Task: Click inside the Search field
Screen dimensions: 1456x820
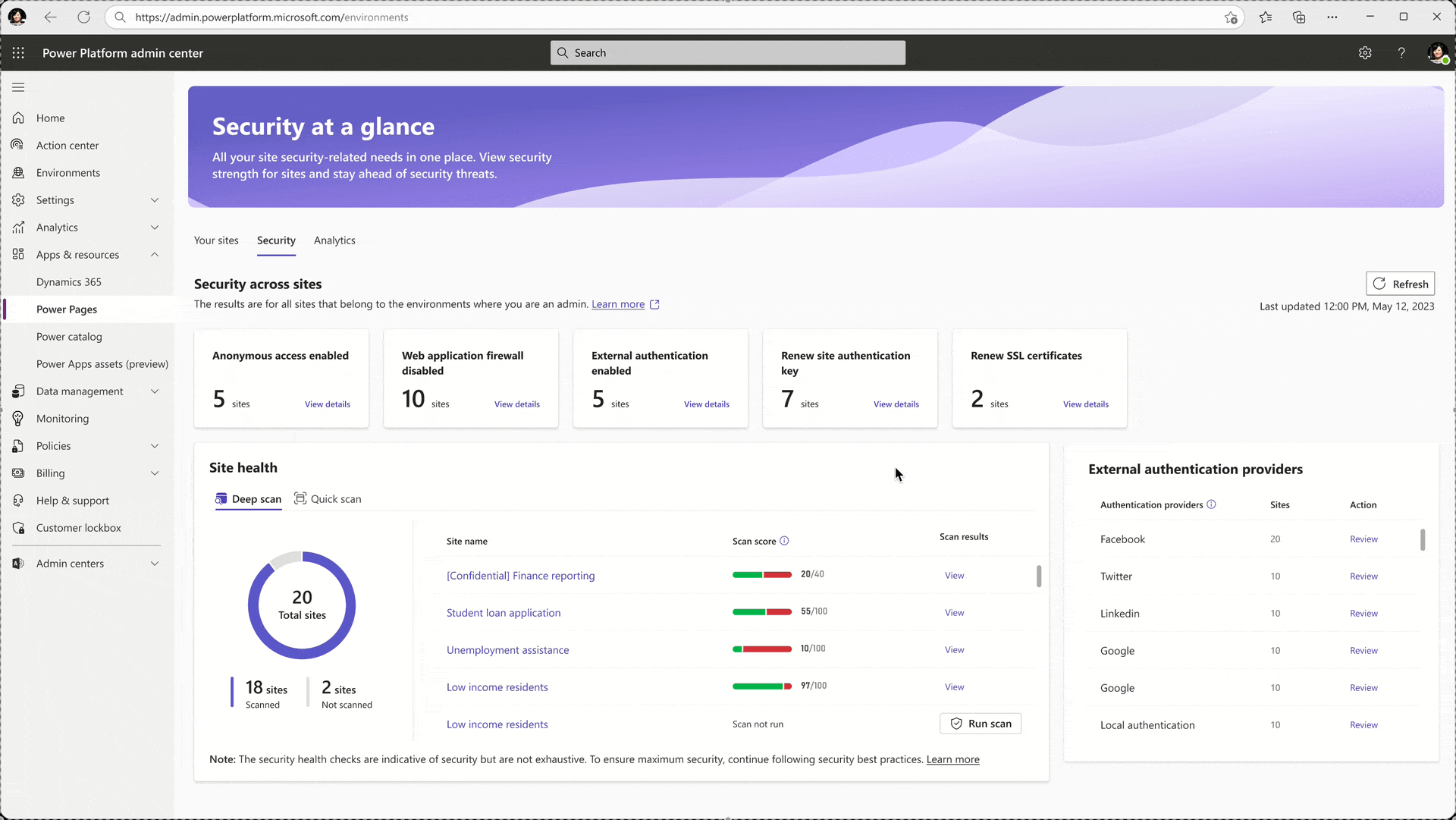Action: pos(727,52)
